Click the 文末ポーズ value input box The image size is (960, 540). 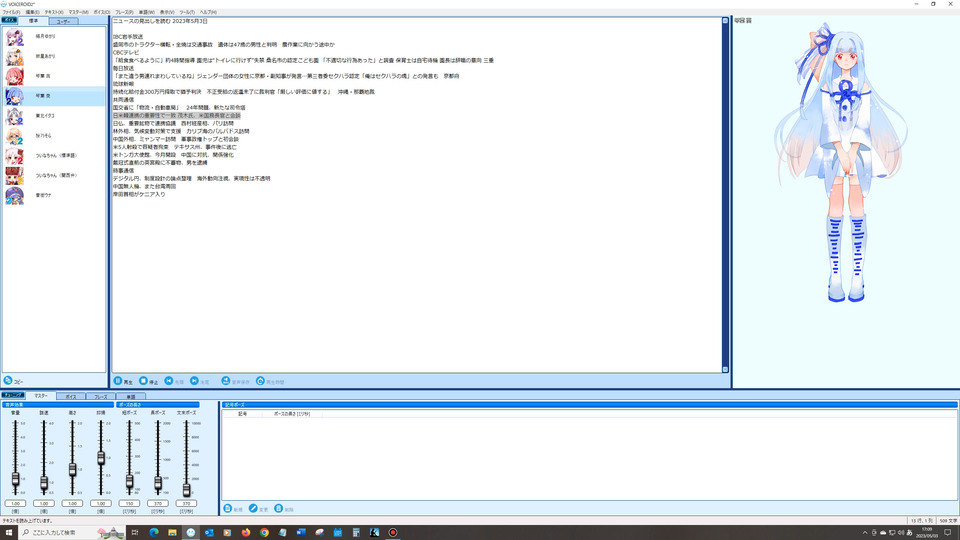[187, 503]
